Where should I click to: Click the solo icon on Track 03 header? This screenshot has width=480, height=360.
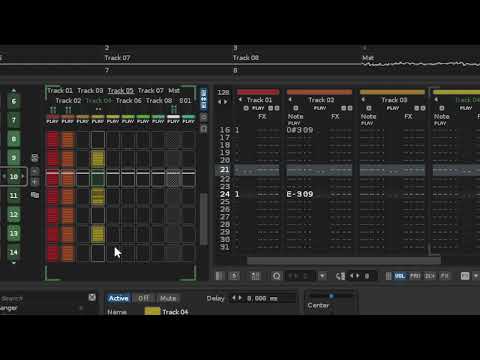coord(369,108)
